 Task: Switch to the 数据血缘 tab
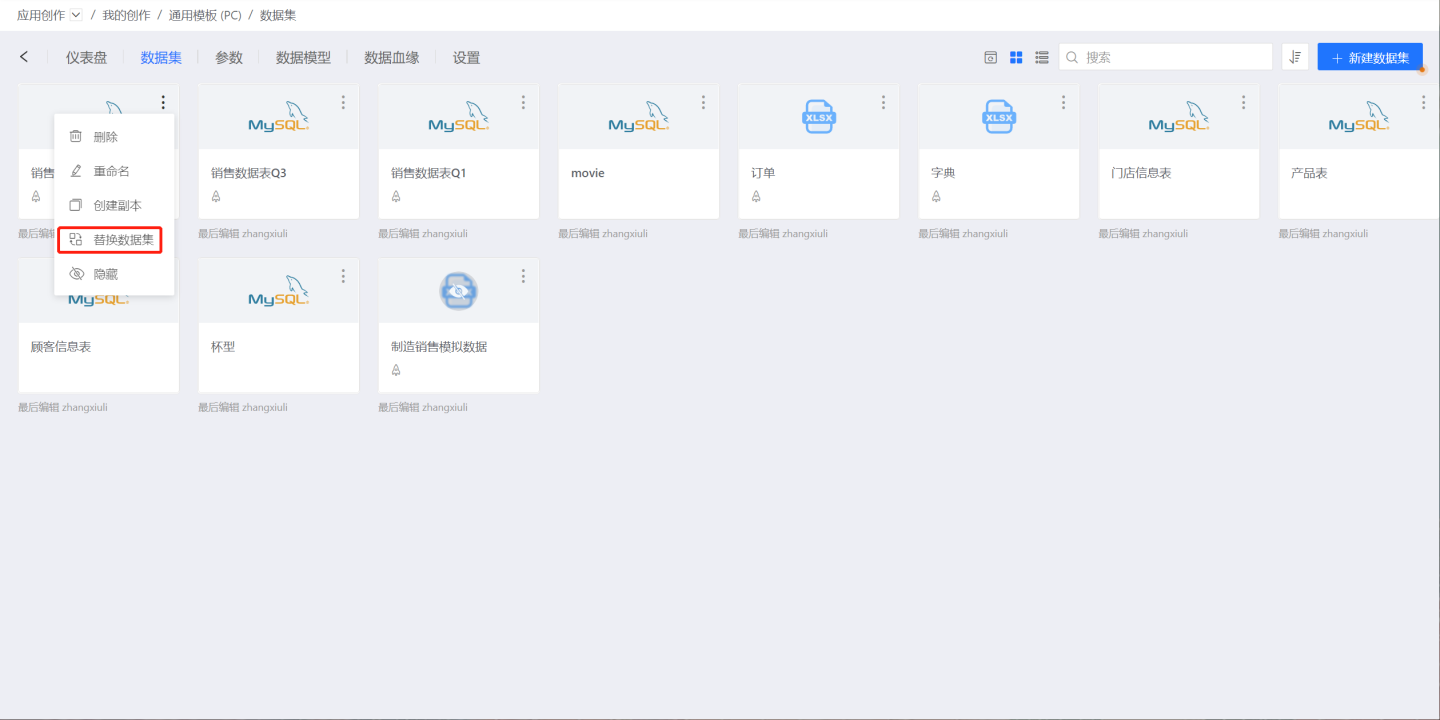pos(391,58)
